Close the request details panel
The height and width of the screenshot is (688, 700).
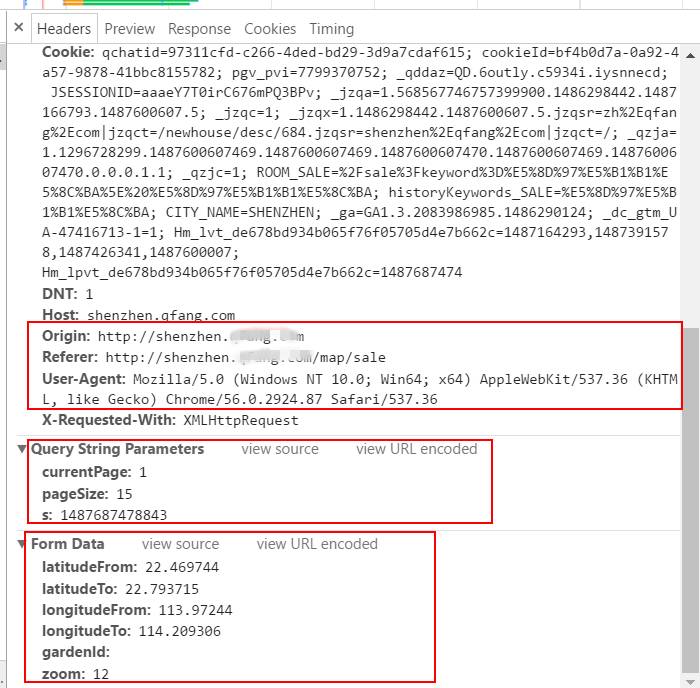[19, 27]
